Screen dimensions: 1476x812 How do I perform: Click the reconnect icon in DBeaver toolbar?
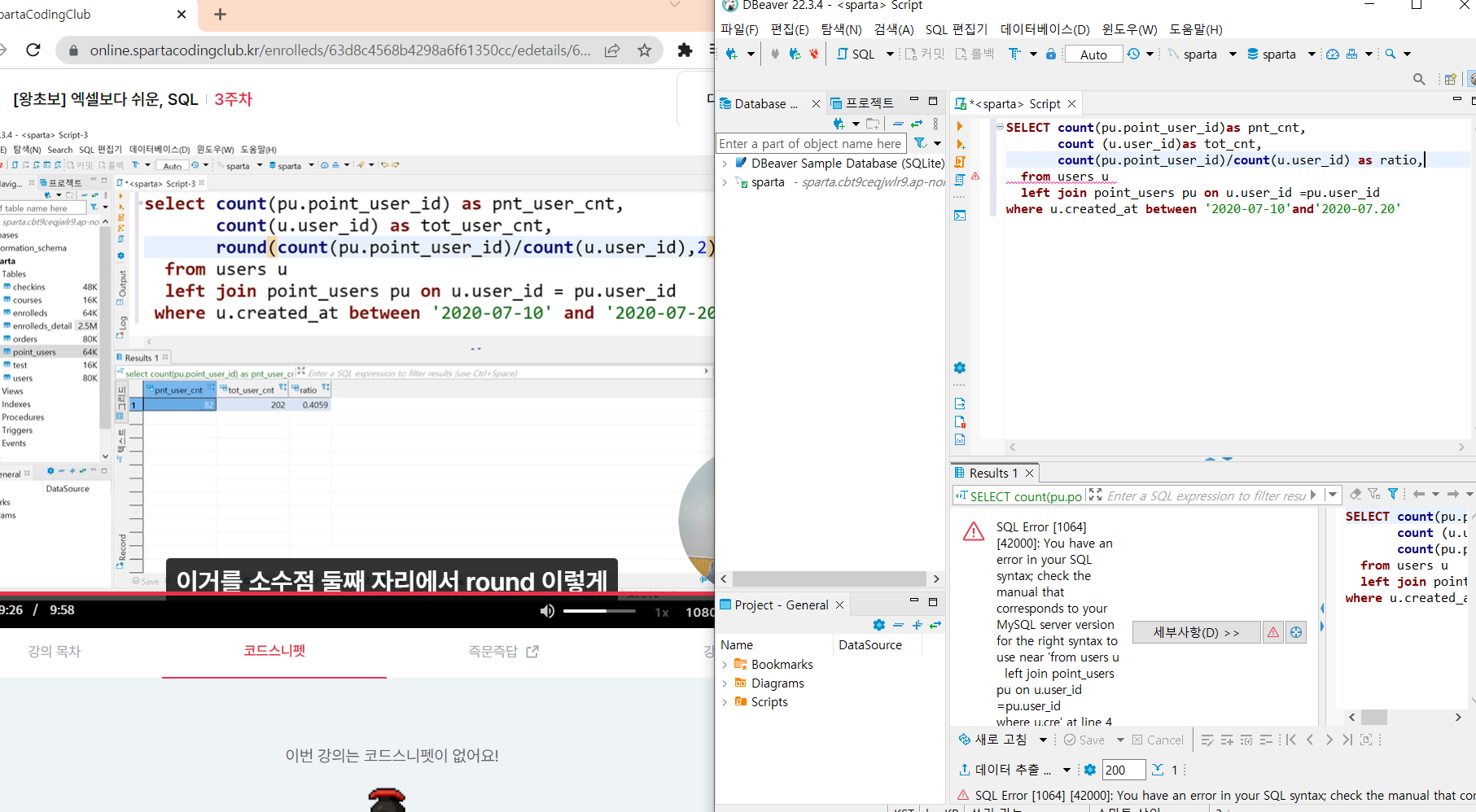coord(795,54)
